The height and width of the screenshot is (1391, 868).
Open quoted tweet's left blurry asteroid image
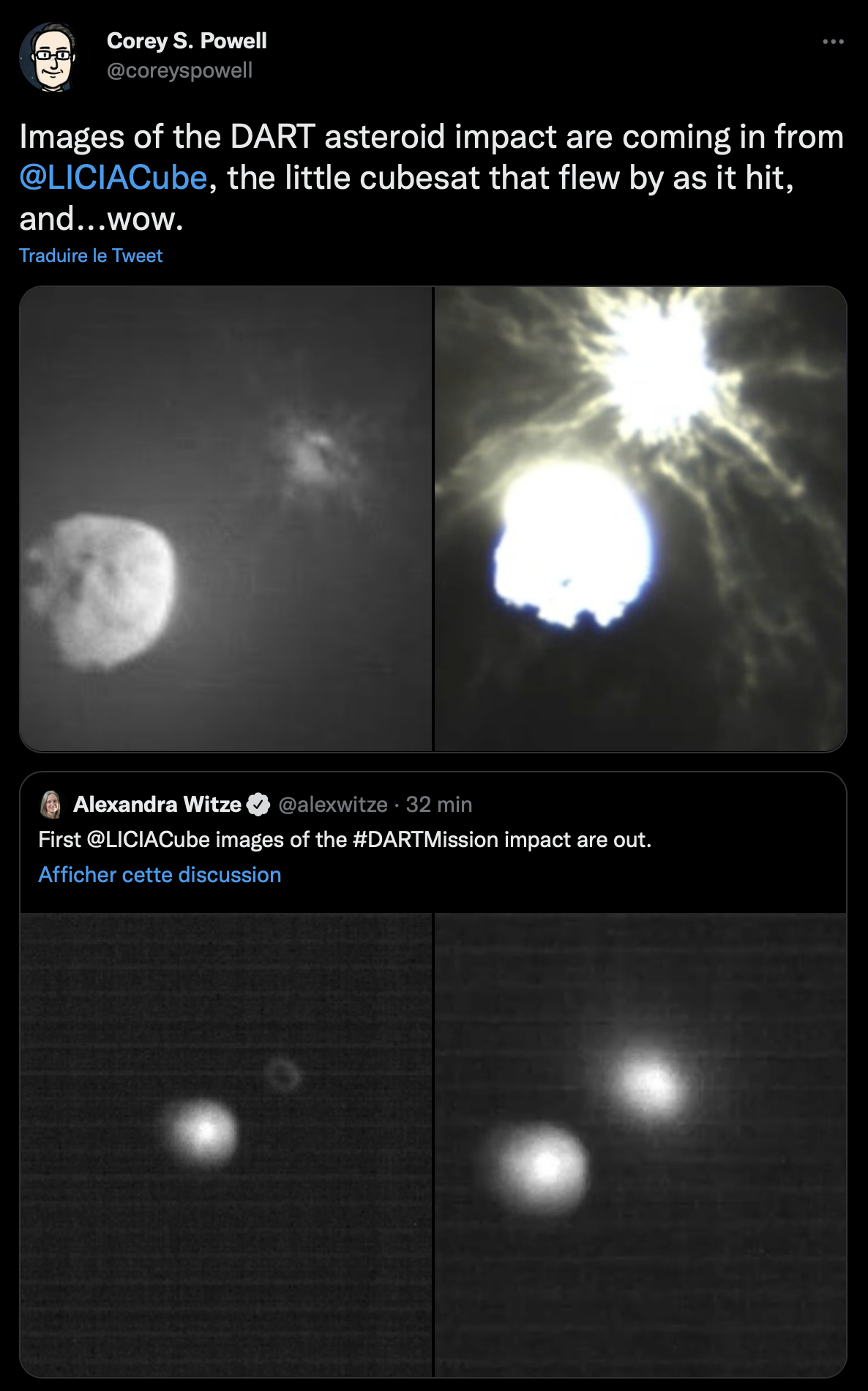[x=226, y=1144]
